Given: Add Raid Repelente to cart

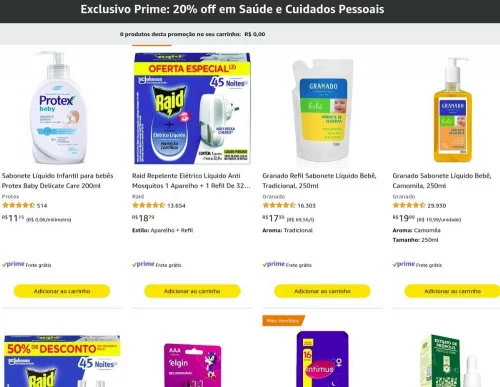Looking at the screenshot, I should (192, 291).
